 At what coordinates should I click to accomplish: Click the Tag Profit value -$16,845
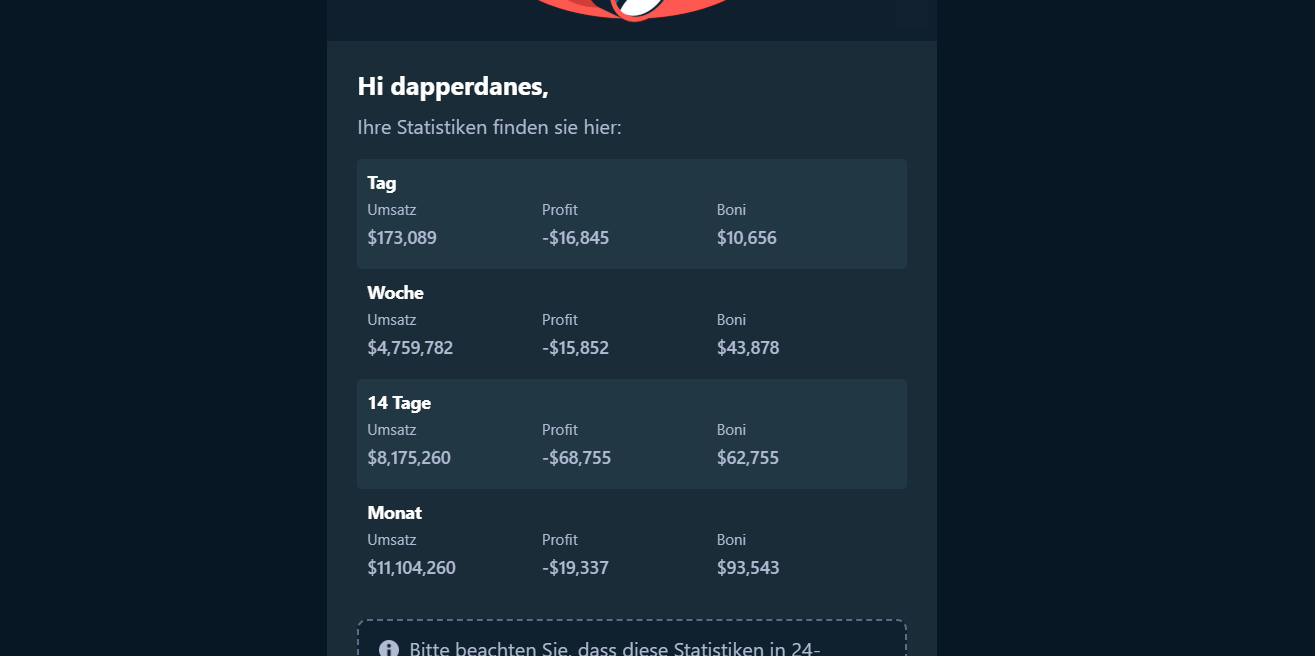(x=575, y=238)
